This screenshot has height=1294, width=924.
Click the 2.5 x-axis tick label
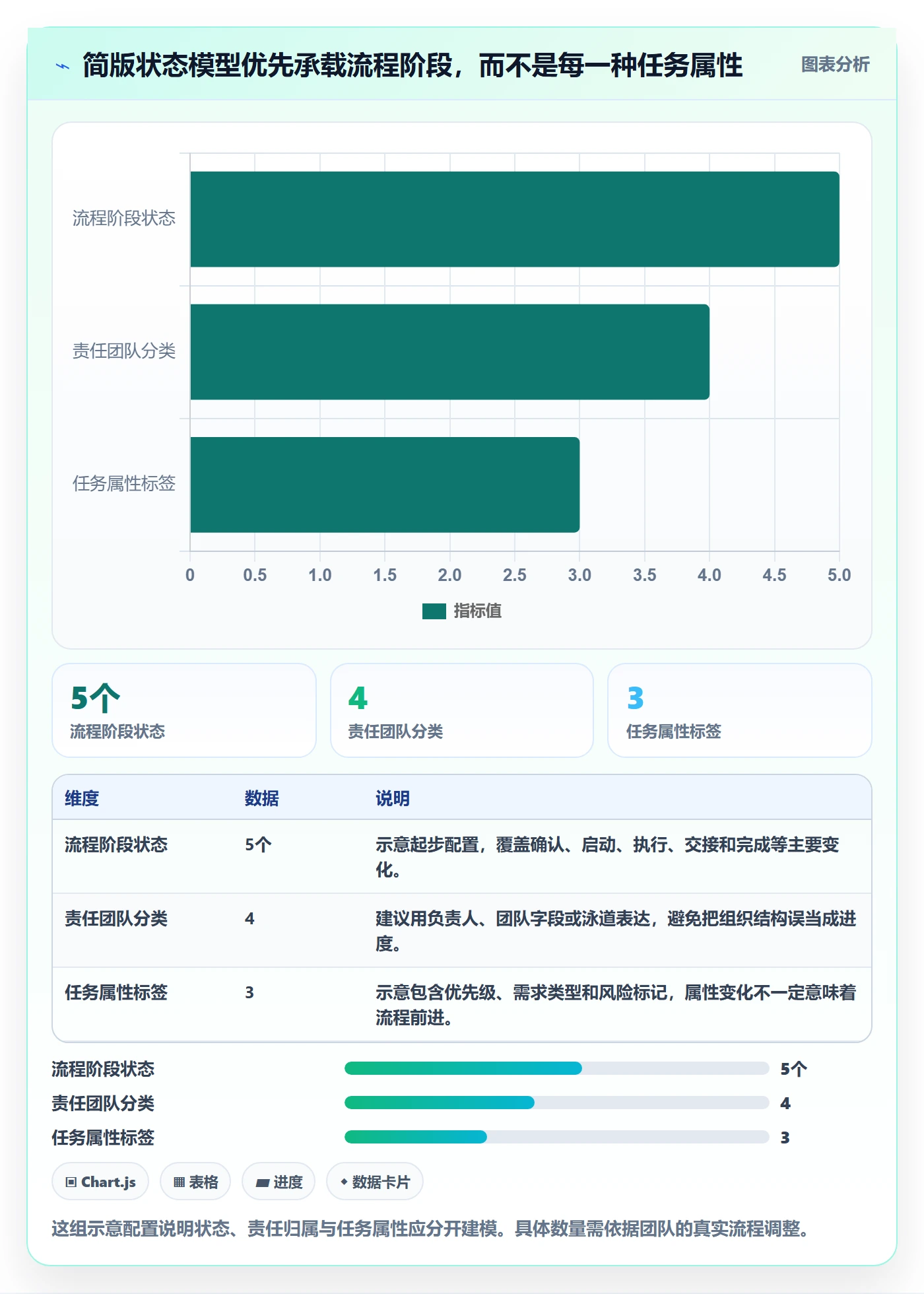515,575
